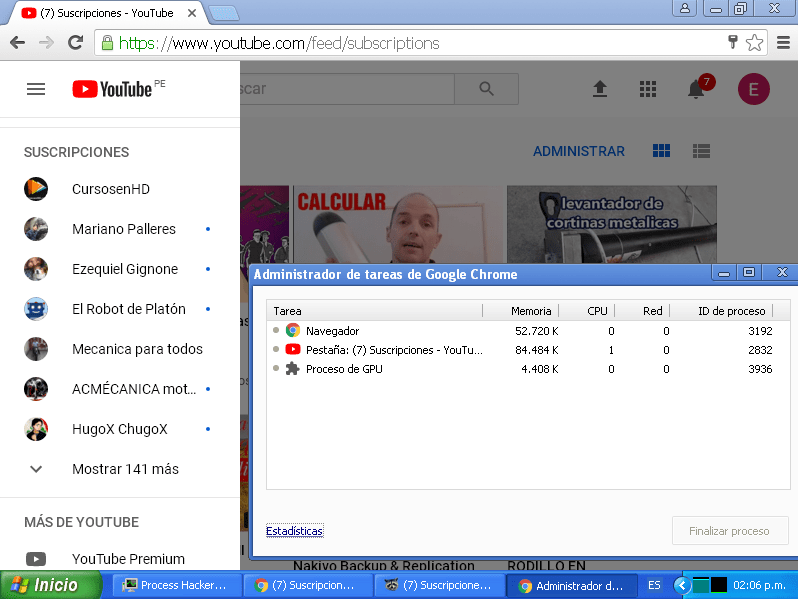Sort by the Memoria column header
Screen dimensions: 798x599
[521, 311]
